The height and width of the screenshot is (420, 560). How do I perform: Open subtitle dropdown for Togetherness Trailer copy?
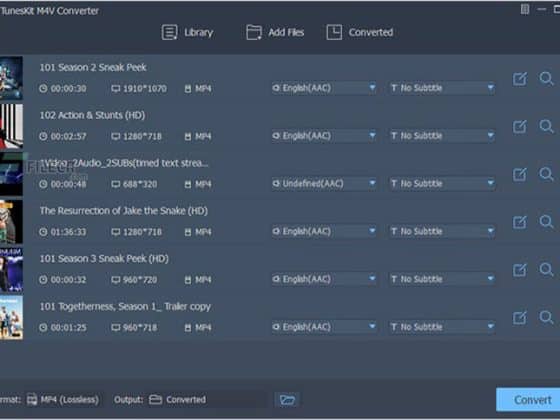(x=442, y=327)
